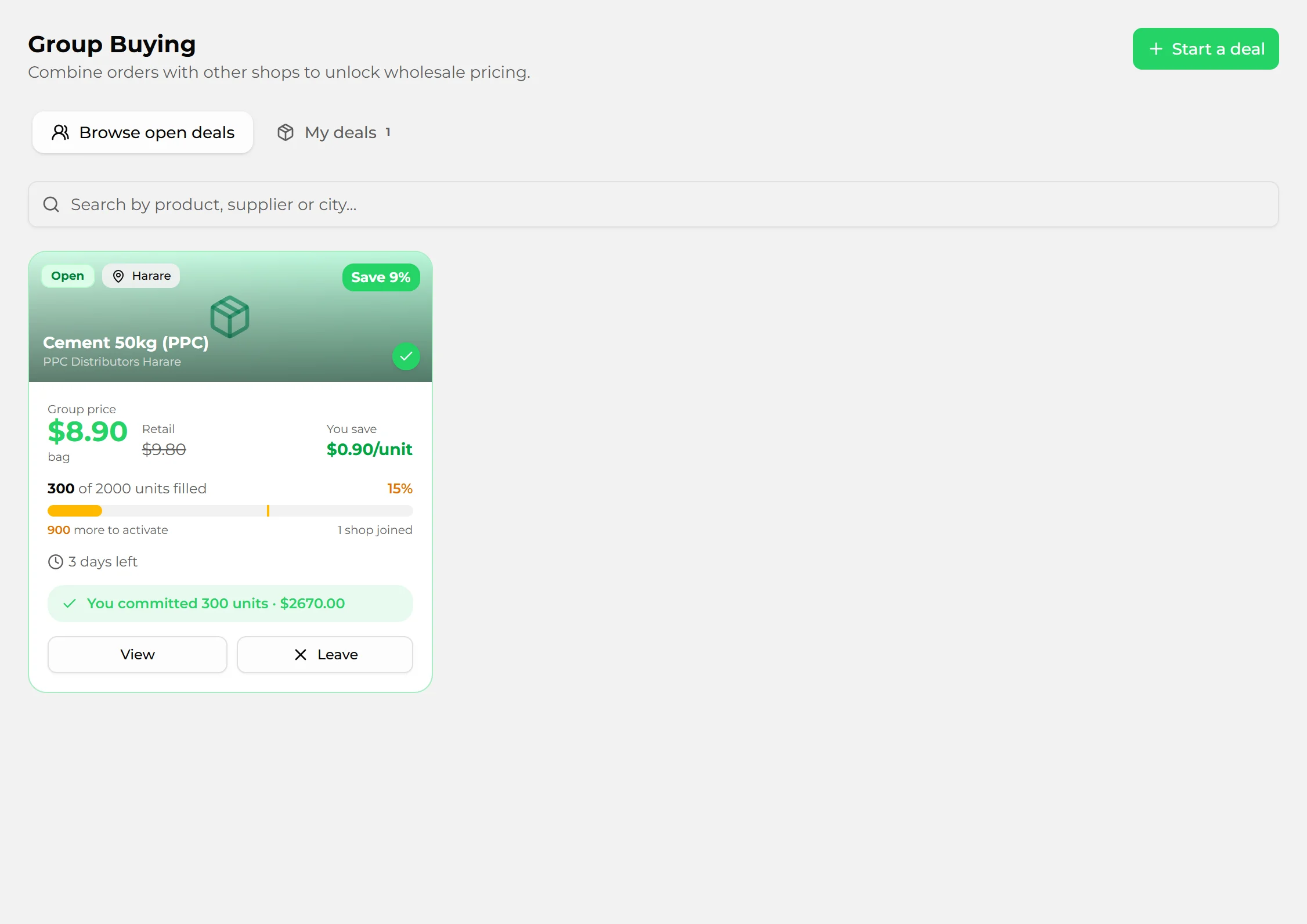Click the magnifier search icon
1307x924 pixels.
pos(51,204)
